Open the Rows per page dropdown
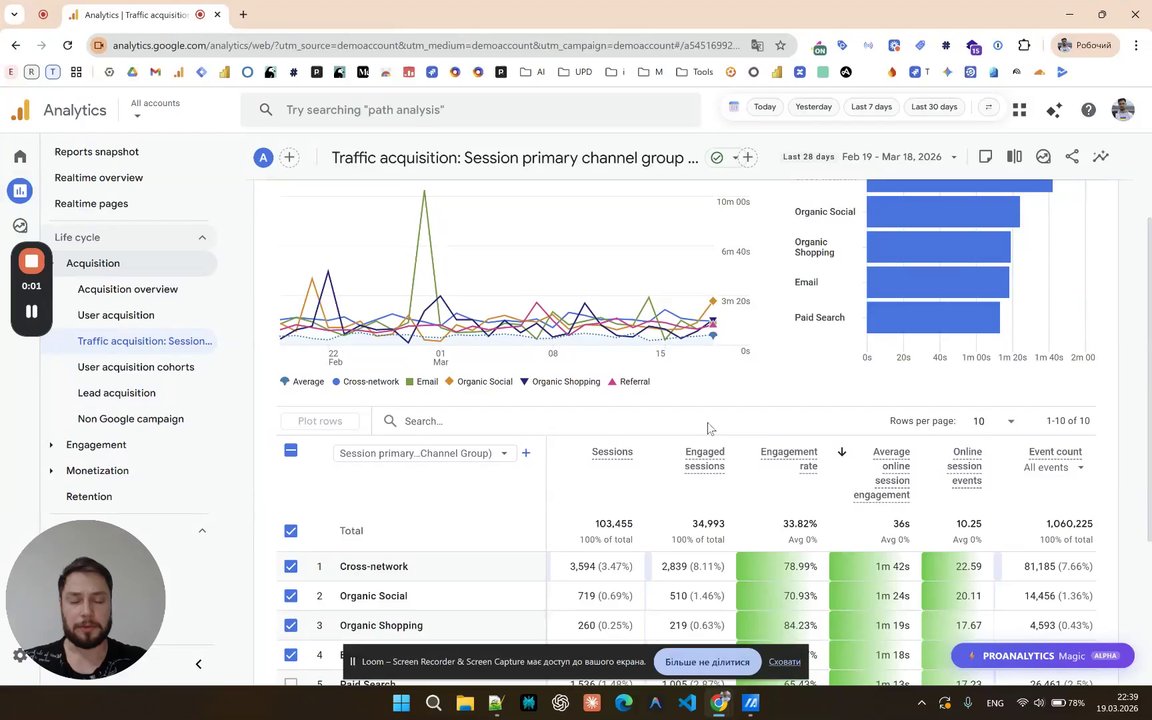 pyautogui.click(x=993, y=421)
